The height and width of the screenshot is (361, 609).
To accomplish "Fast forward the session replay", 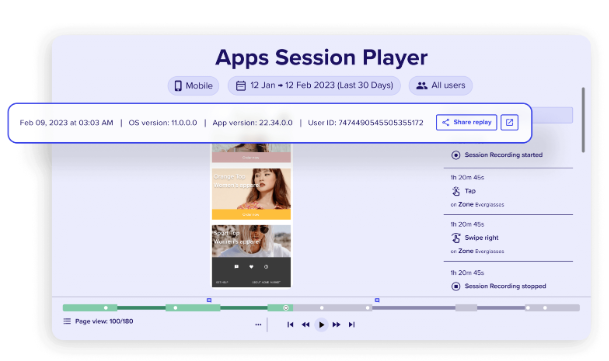I will tap(336, 324).
